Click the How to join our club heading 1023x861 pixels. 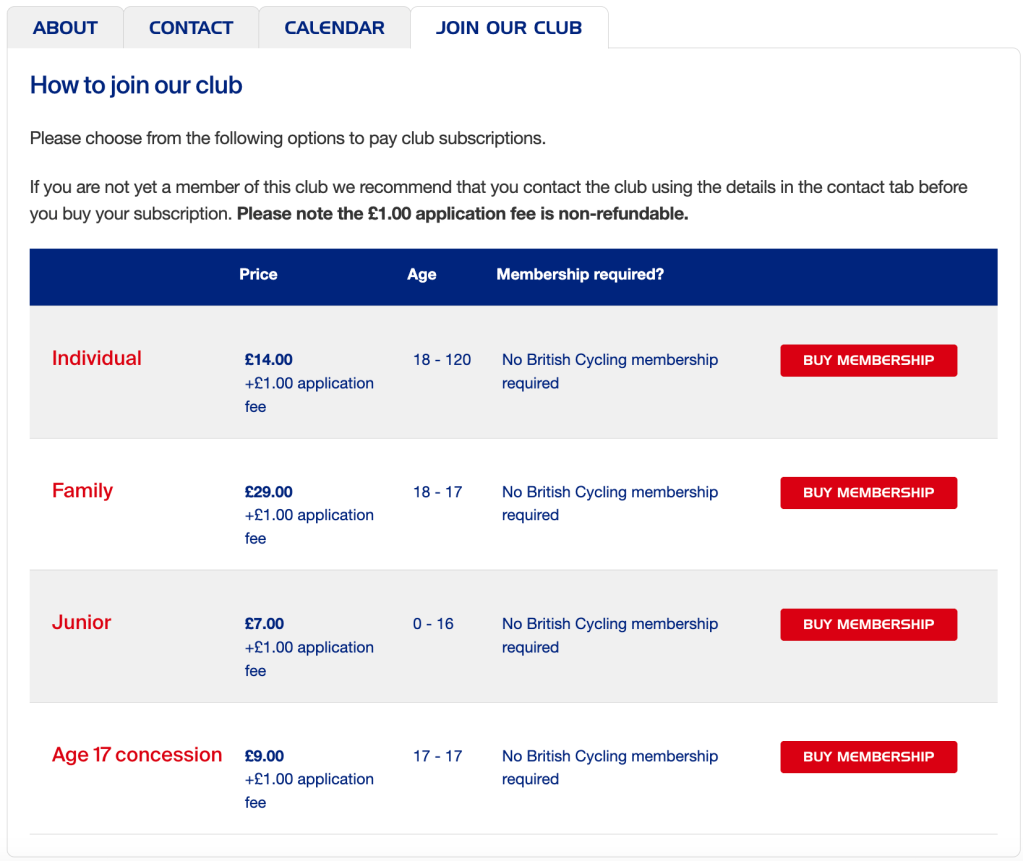pyautogui.click(x=136, y=85)
